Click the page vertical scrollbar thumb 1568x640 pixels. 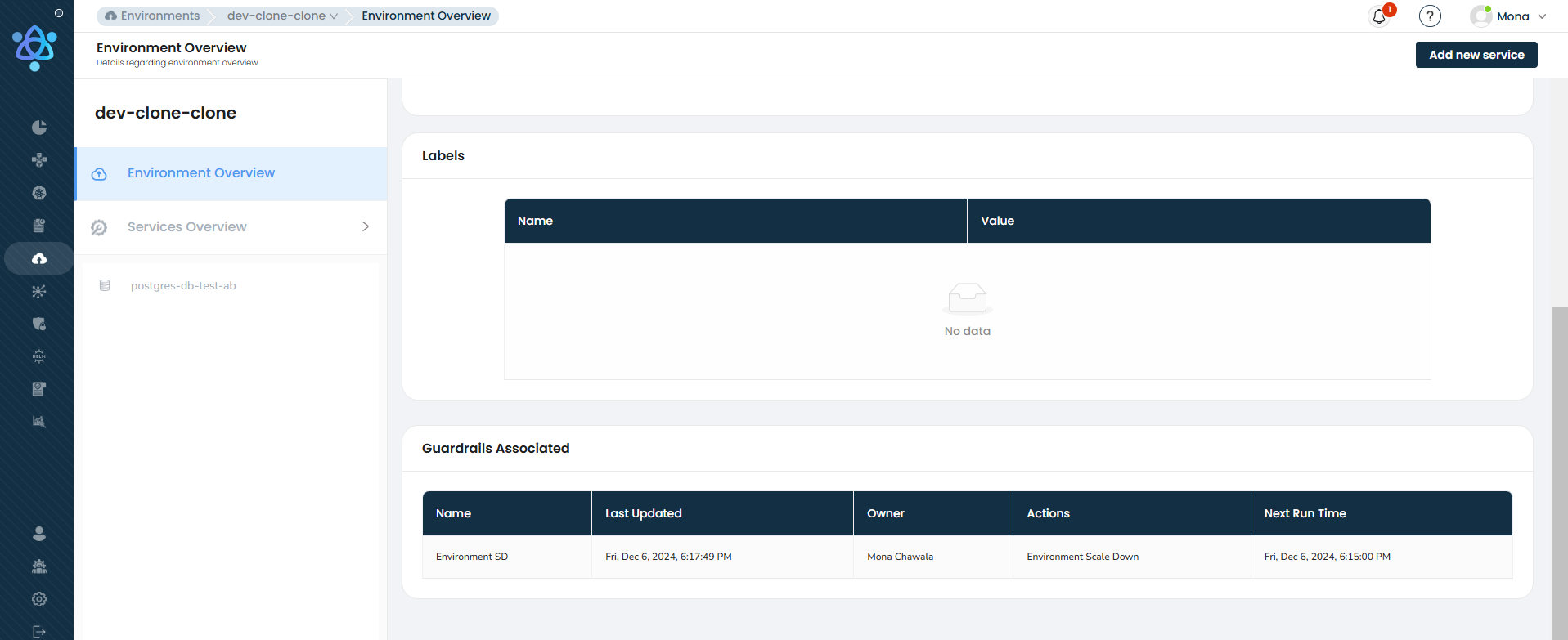pos(1560,473)
